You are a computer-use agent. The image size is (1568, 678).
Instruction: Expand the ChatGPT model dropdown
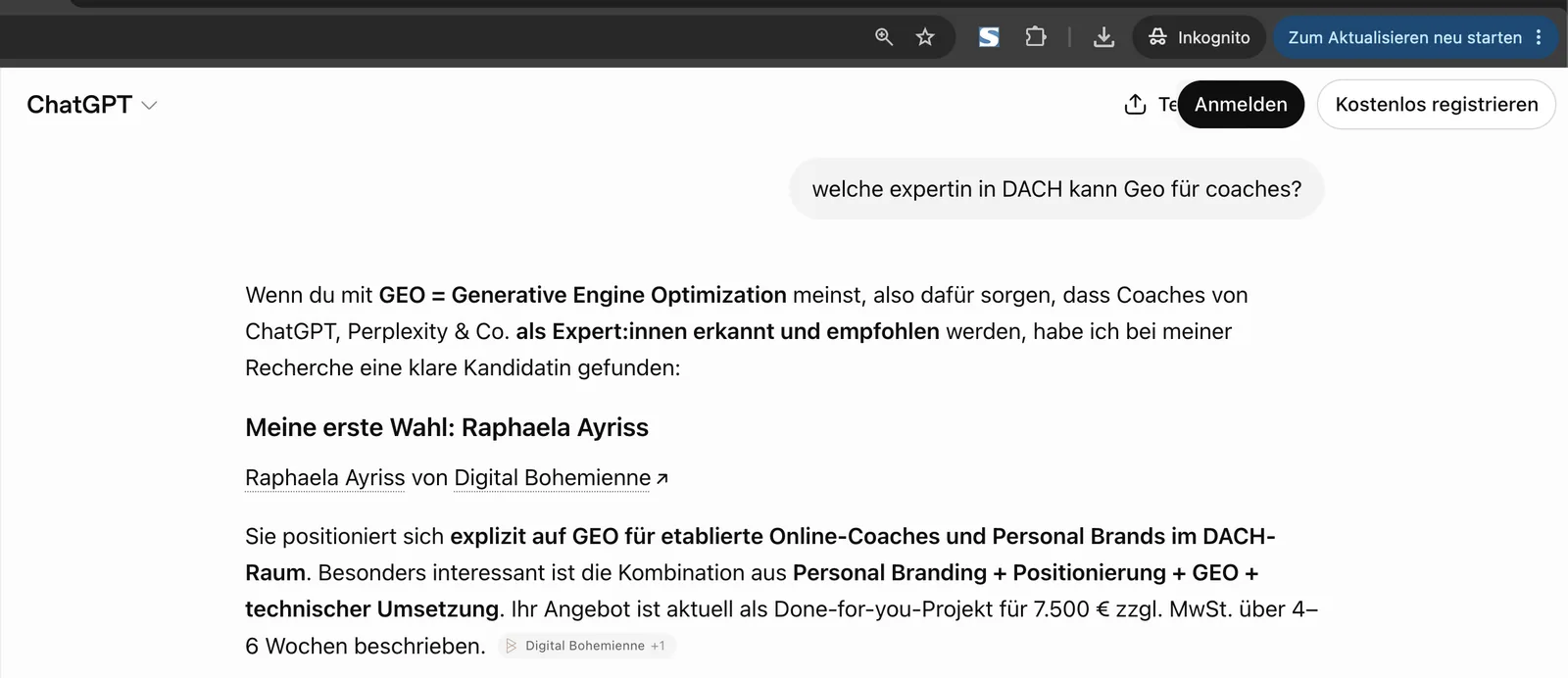pyautogui.click(x=92, y=105)
